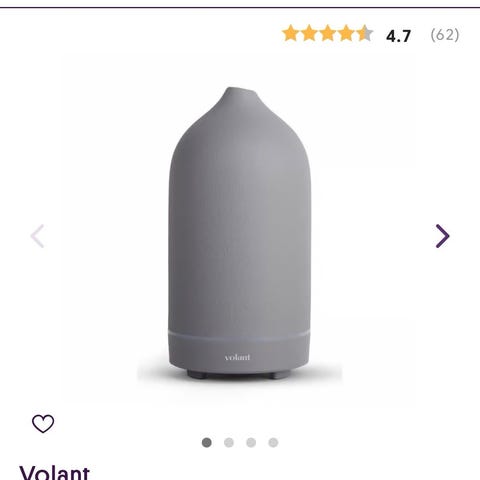
Task: Switch to the second carousel dot
Action: [229, 443]
